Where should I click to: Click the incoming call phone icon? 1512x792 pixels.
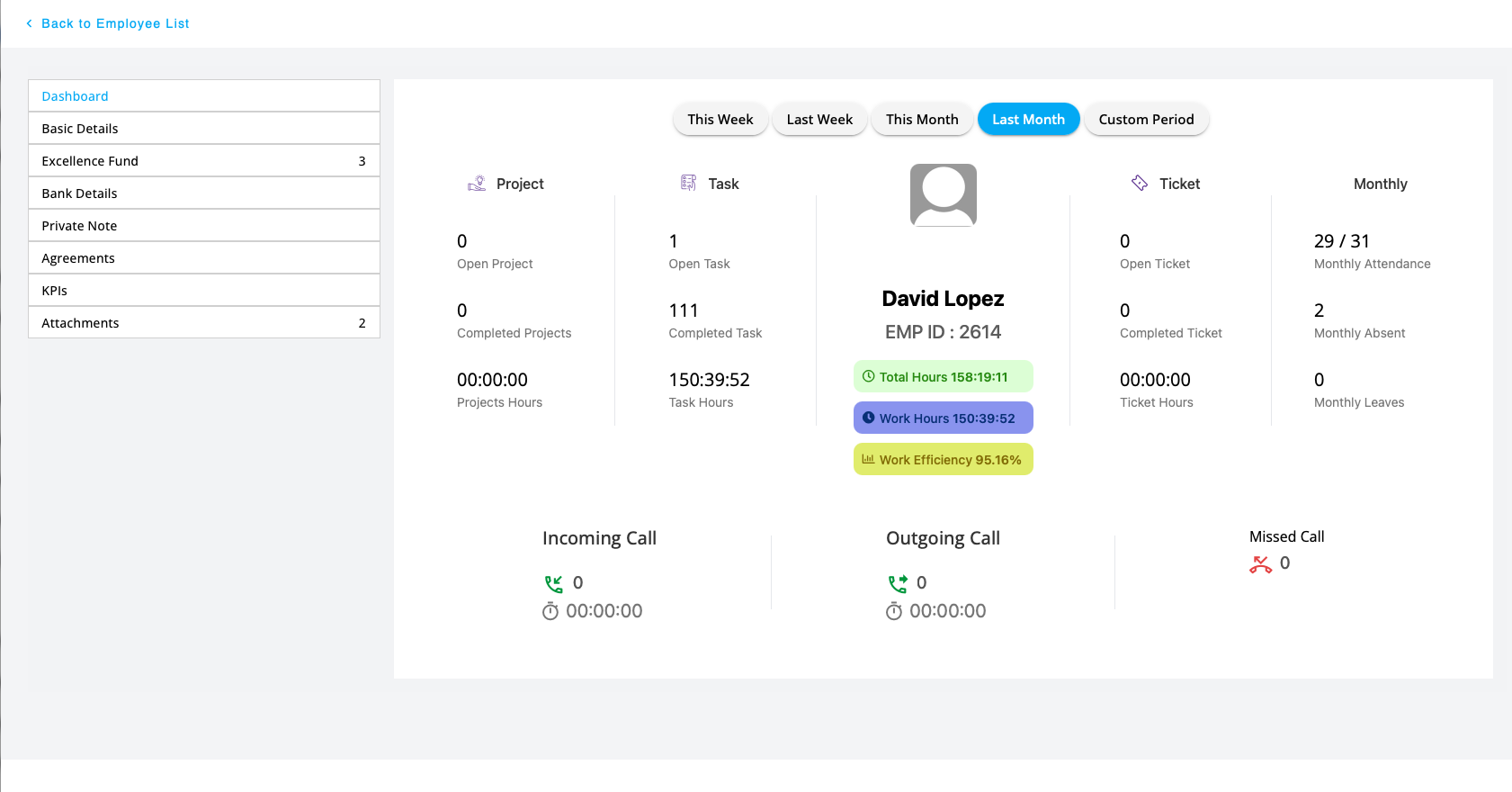pyautogui.click(x=553, y=584)
